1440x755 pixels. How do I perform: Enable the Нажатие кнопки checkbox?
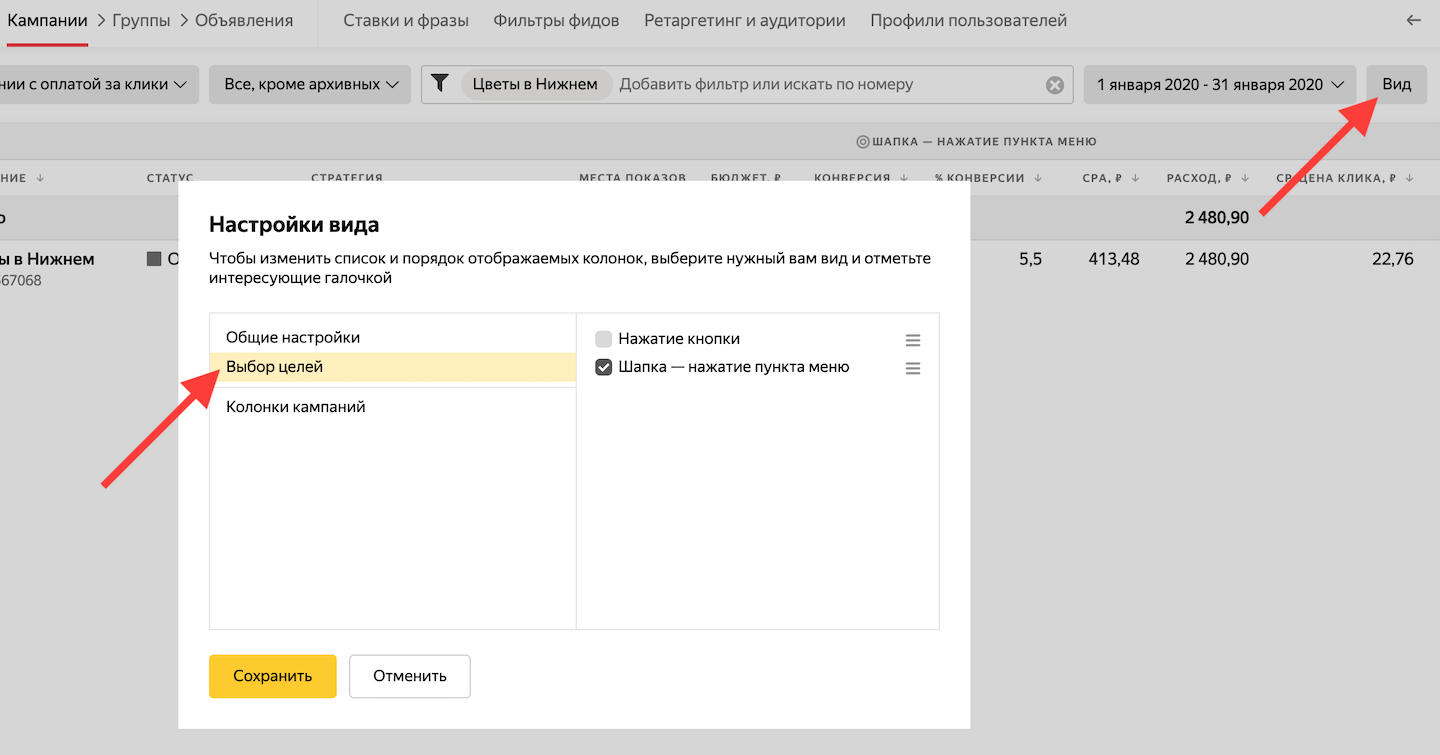pos(603,339)
